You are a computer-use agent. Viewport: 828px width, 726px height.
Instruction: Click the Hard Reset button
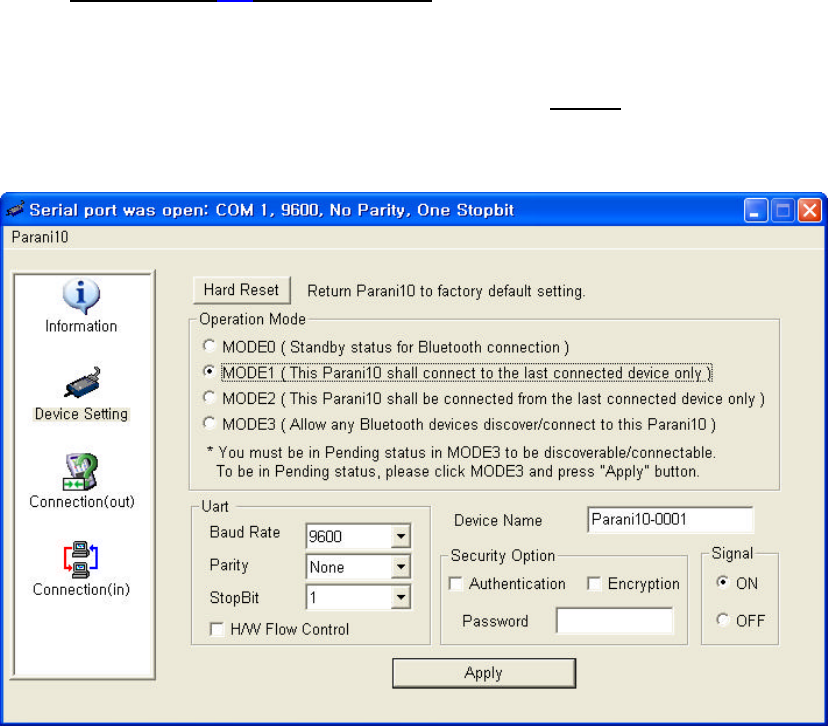click(x=241, y=290)
